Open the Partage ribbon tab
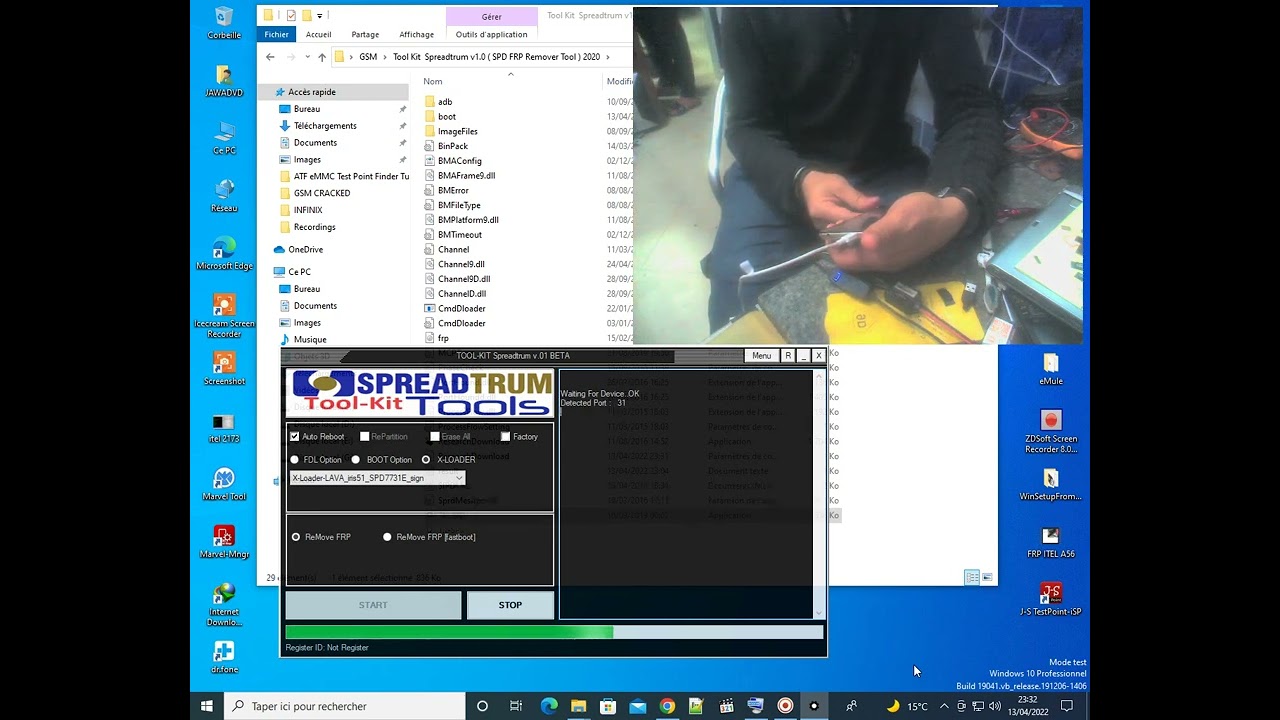 pos(365,34)
